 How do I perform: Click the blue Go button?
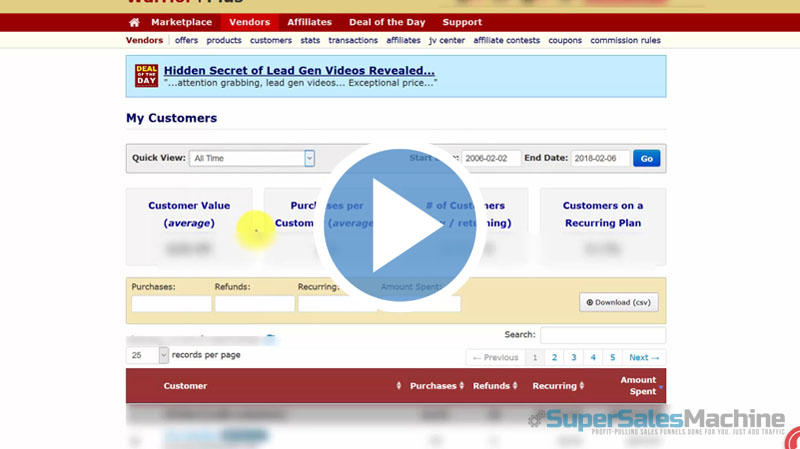646,158
